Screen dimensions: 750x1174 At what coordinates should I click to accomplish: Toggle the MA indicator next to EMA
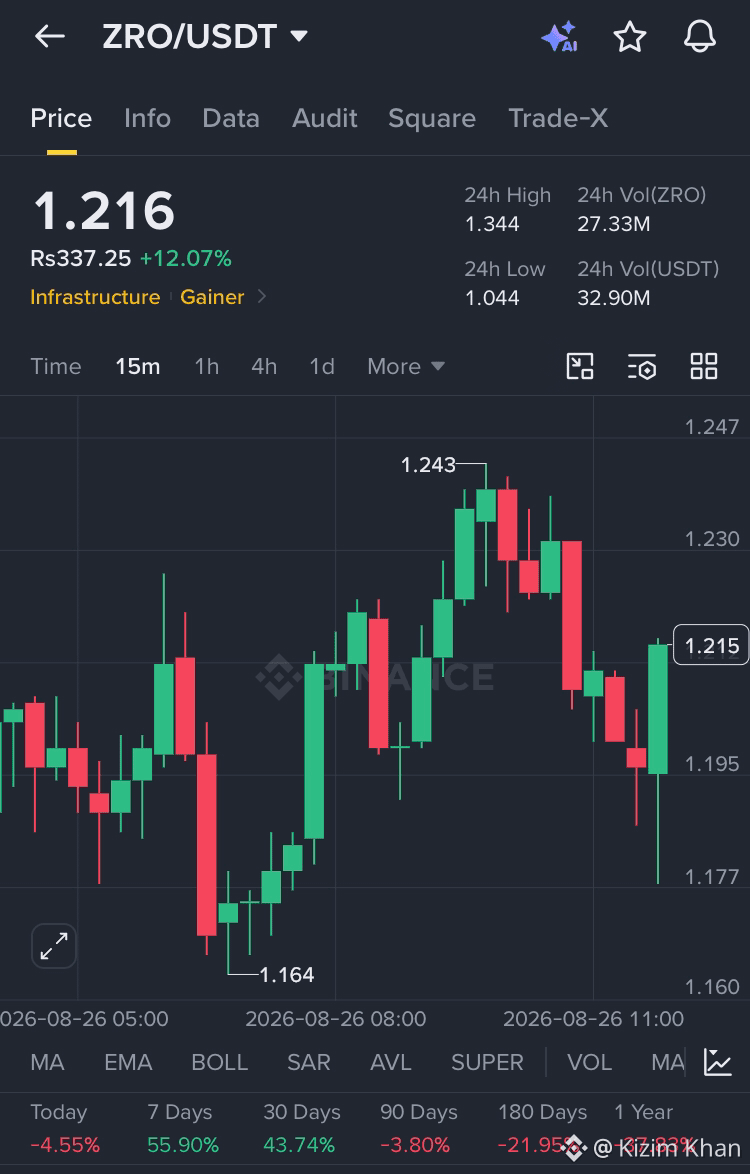coord(47,1062)
